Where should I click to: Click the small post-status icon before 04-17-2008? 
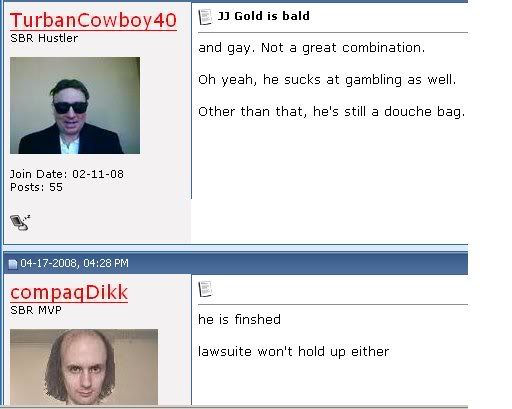point(13,264)
